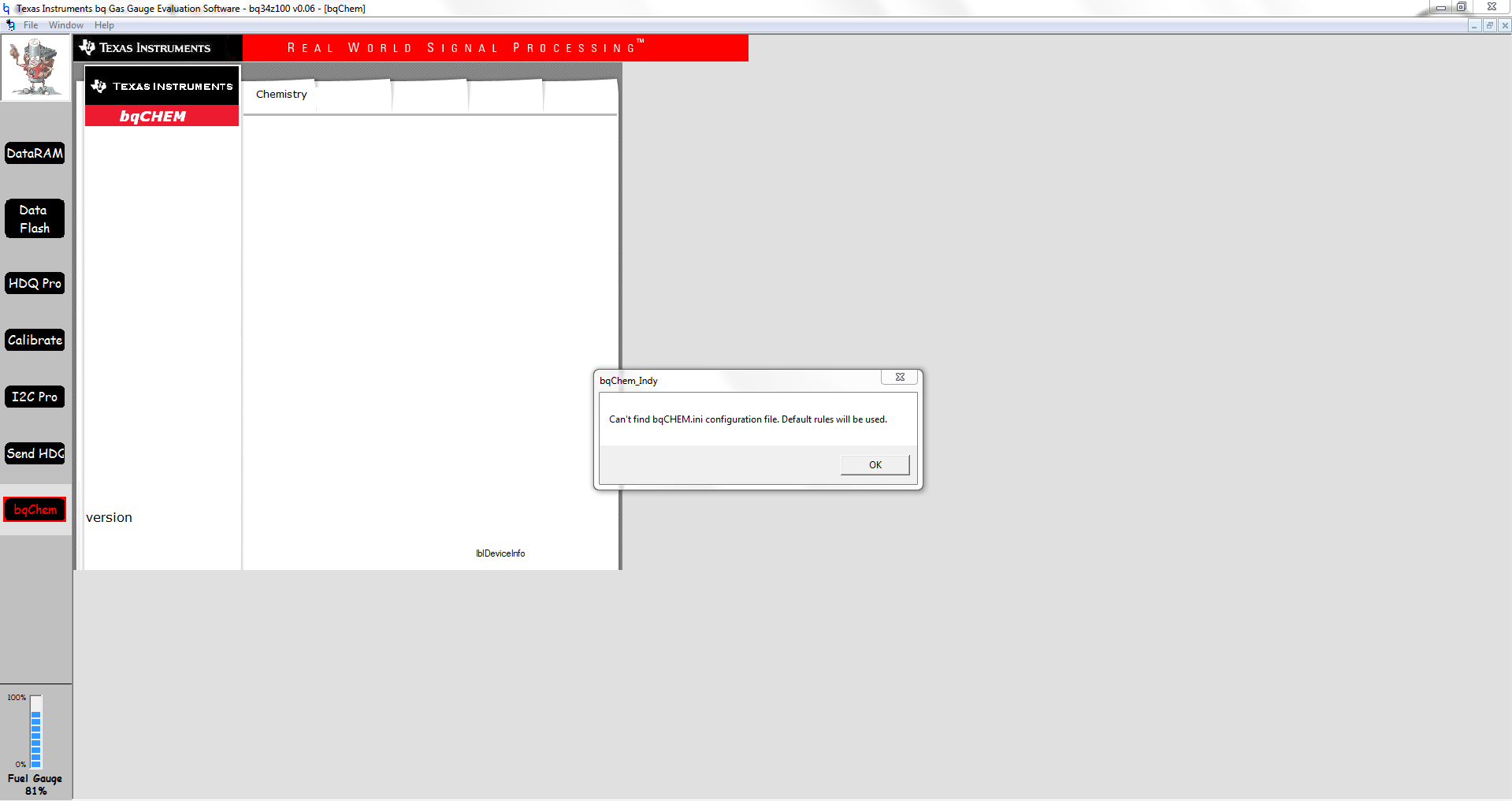Open the Window menu

[65, 25]
